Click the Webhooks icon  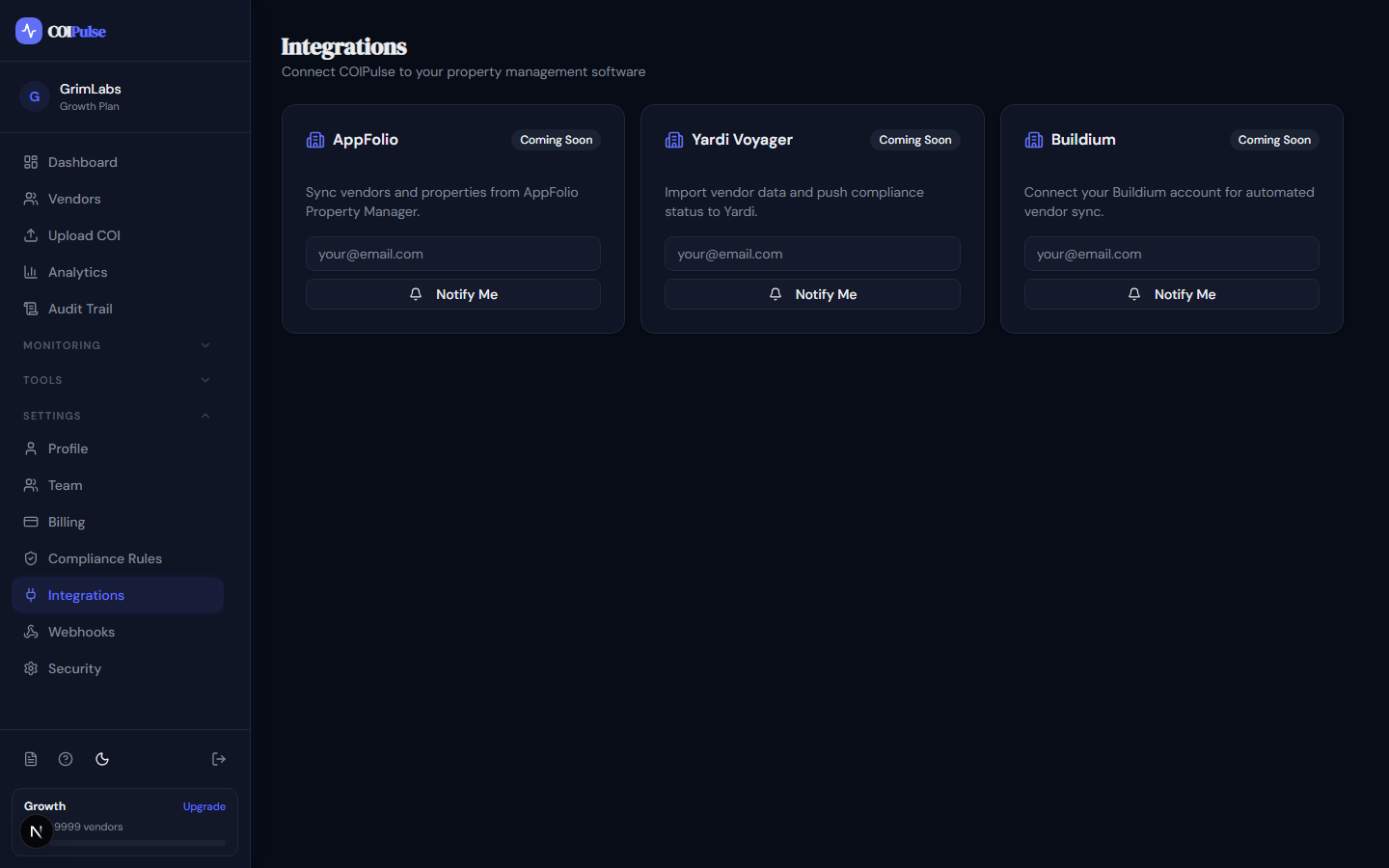[x=31, y=632]
